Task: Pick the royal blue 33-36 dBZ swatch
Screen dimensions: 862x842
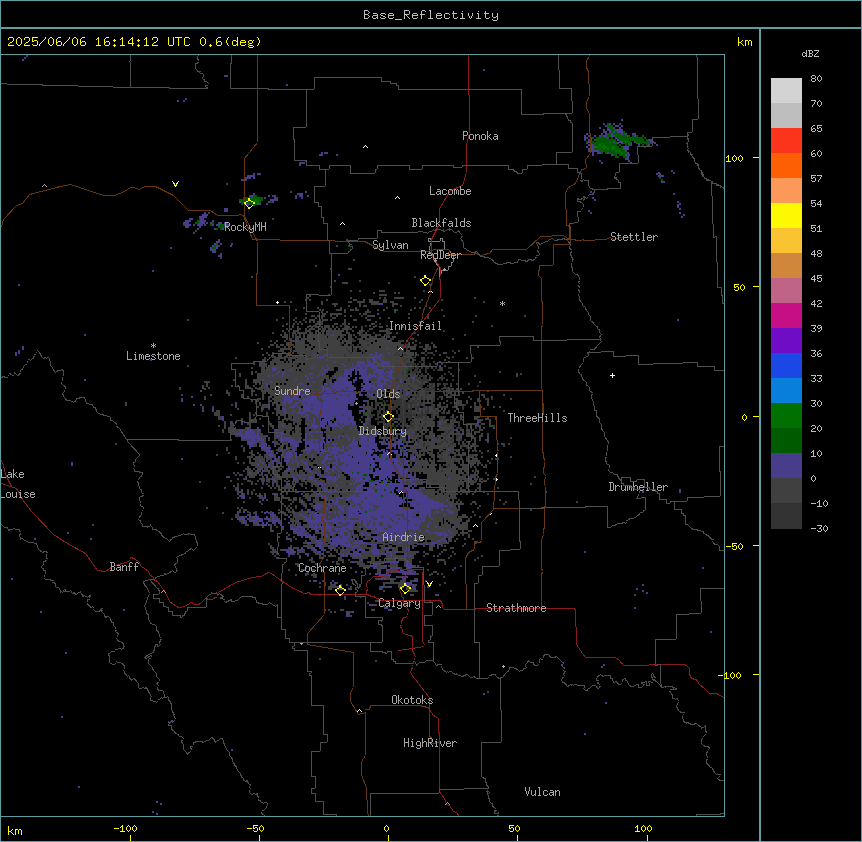Action: [x=786, y=365]
